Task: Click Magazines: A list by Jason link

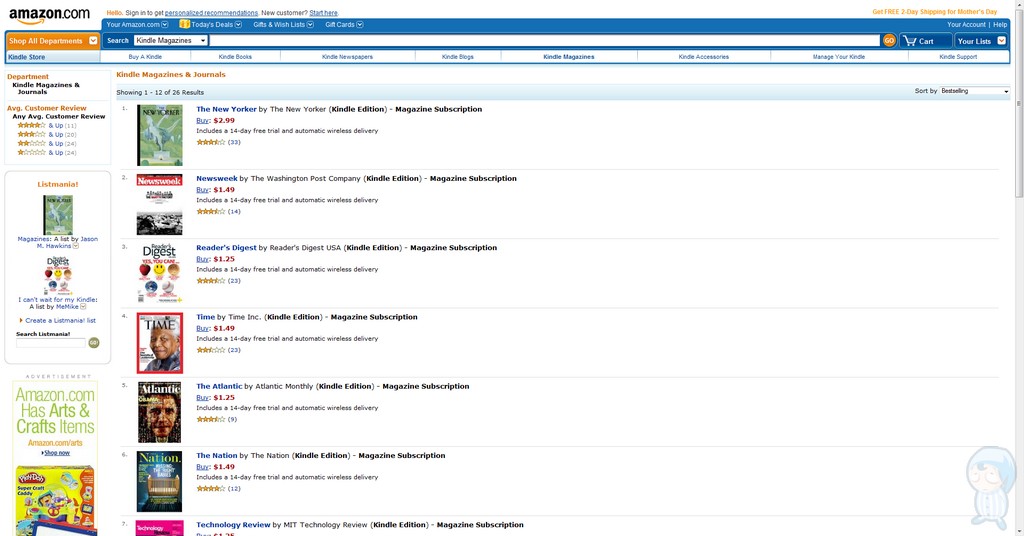Action: click(x=57, y=242)
